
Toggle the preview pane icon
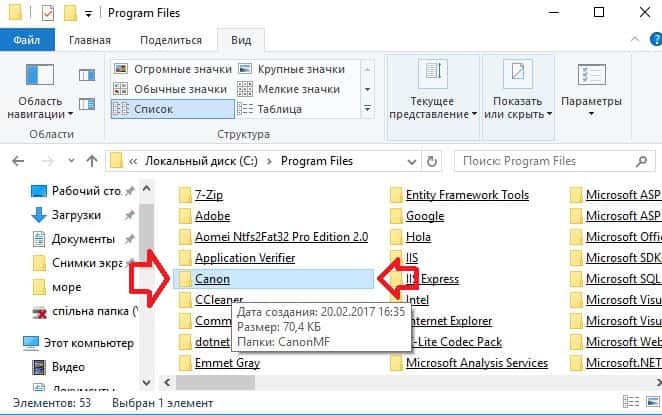[87, 76]
